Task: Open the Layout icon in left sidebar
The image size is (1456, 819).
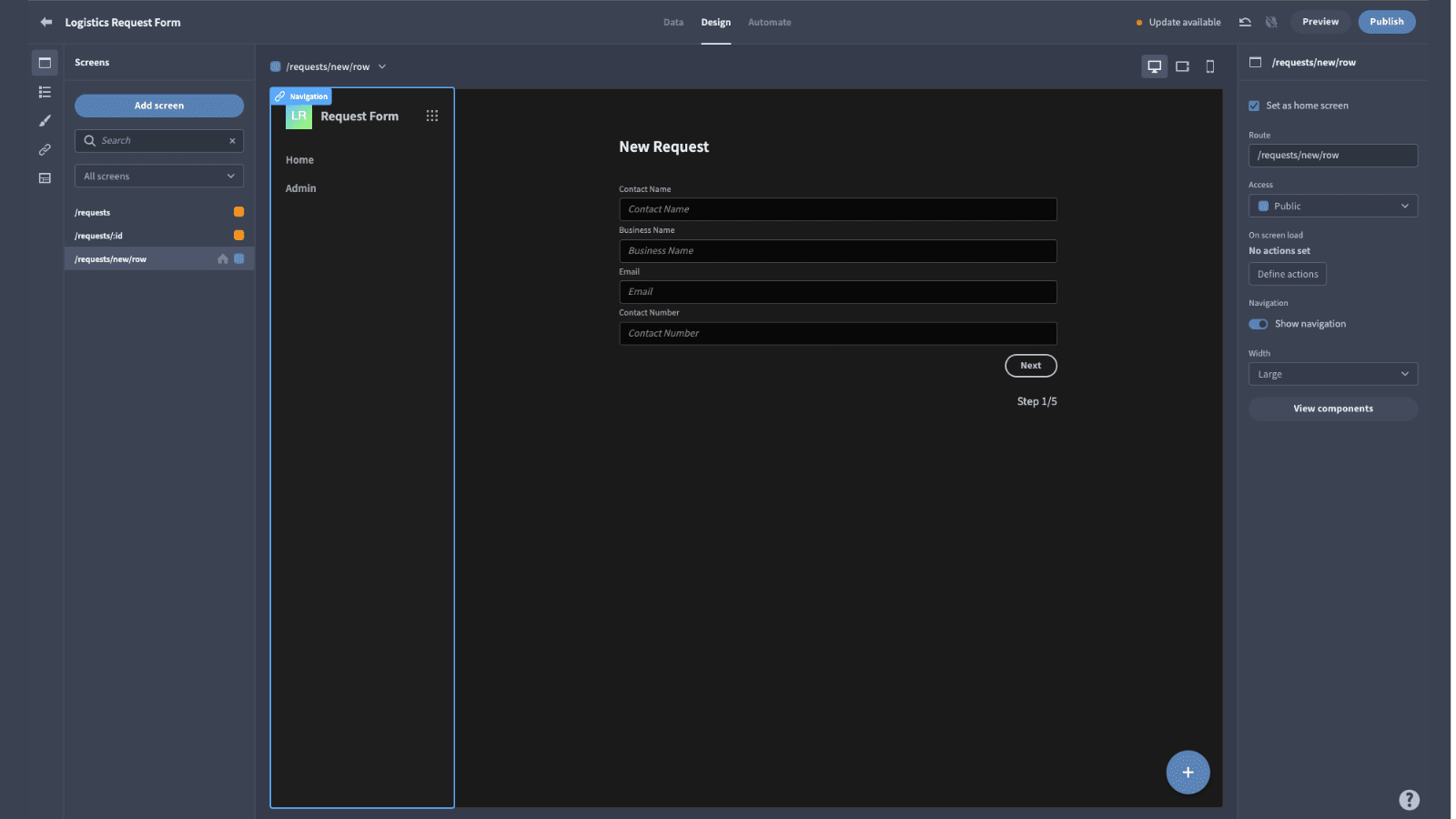Action: (x=45, y=178)
